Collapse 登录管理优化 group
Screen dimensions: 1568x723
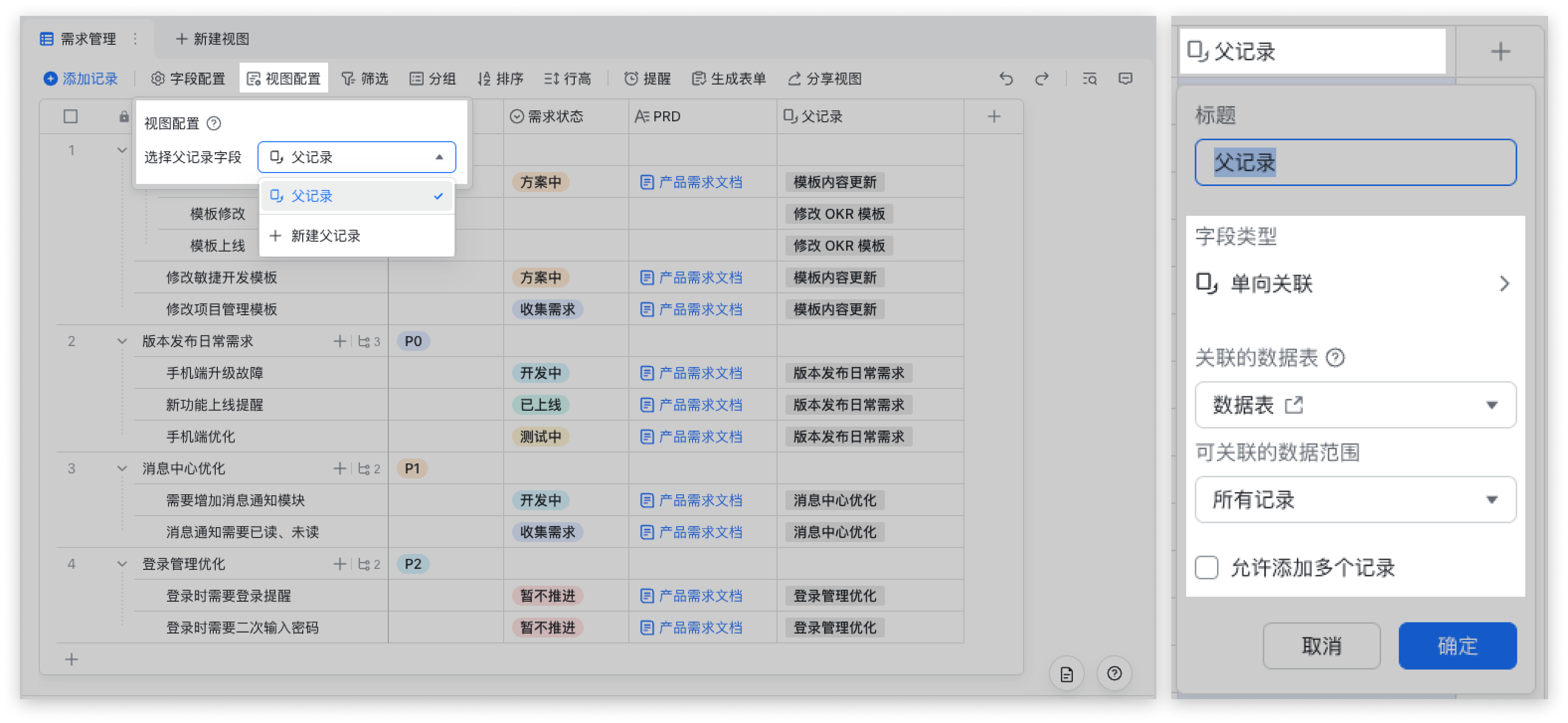[122, 564]
